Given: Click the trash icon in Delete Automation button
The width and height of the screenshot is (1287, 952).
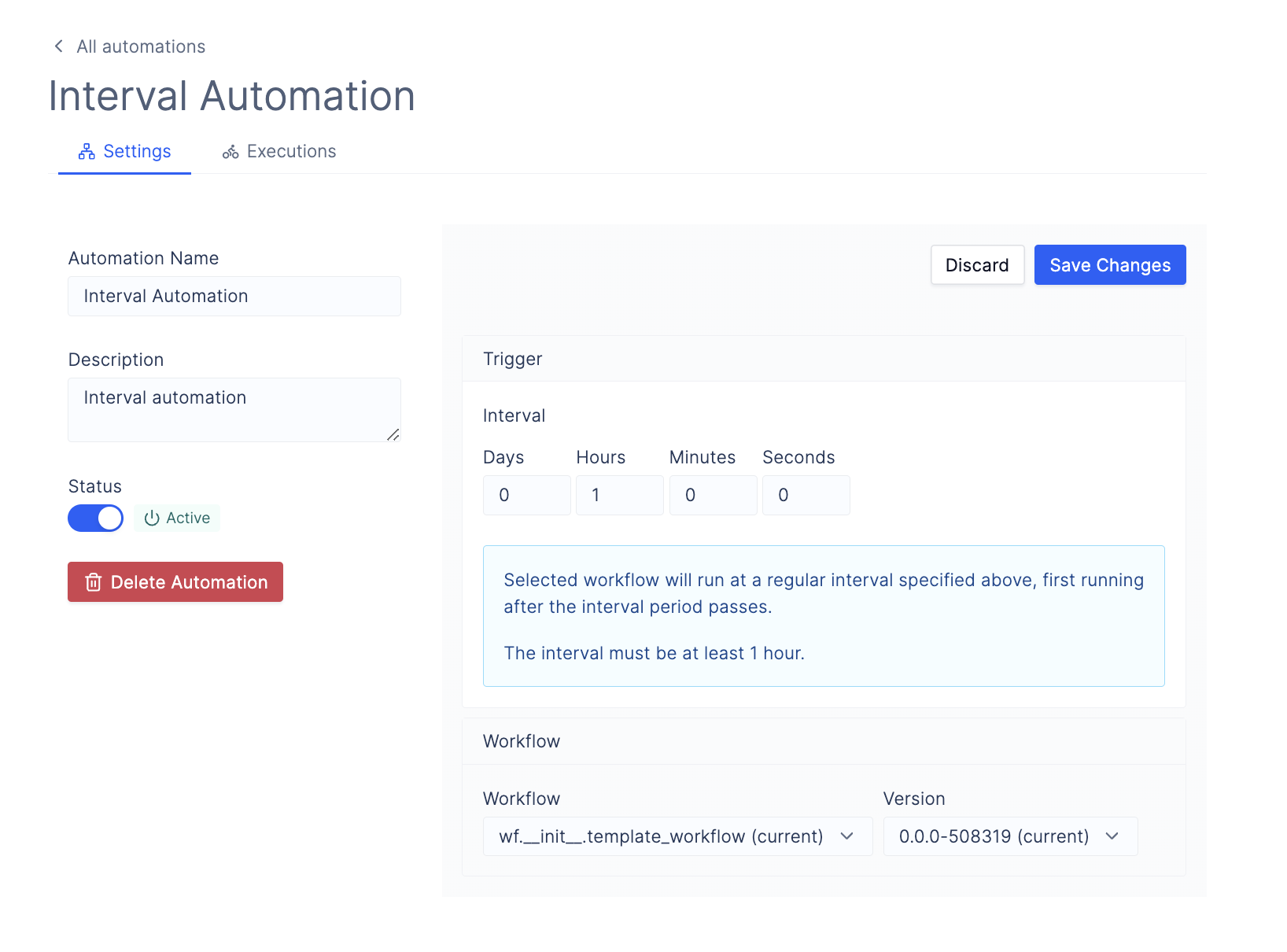Looking at the screenshot, I should coord(94,582).
